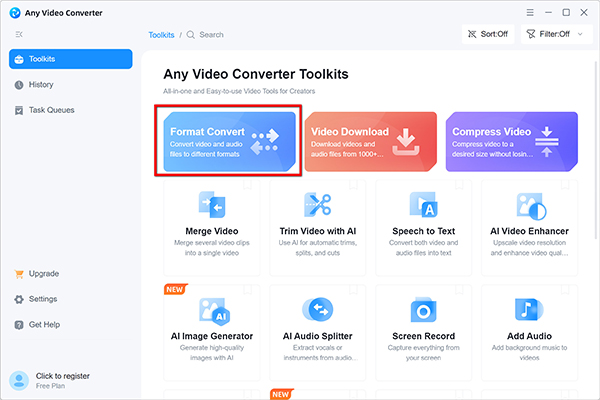The width and height of the screenshot is (600, 400).
Task: Click the 'Screen Record' title text
Action: coord(423,336)
